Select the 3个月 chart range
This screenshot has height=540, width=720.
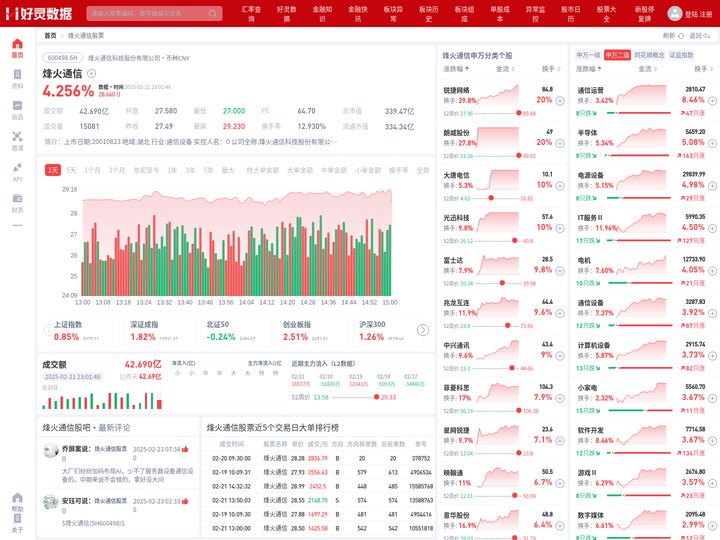click(117, 170)
